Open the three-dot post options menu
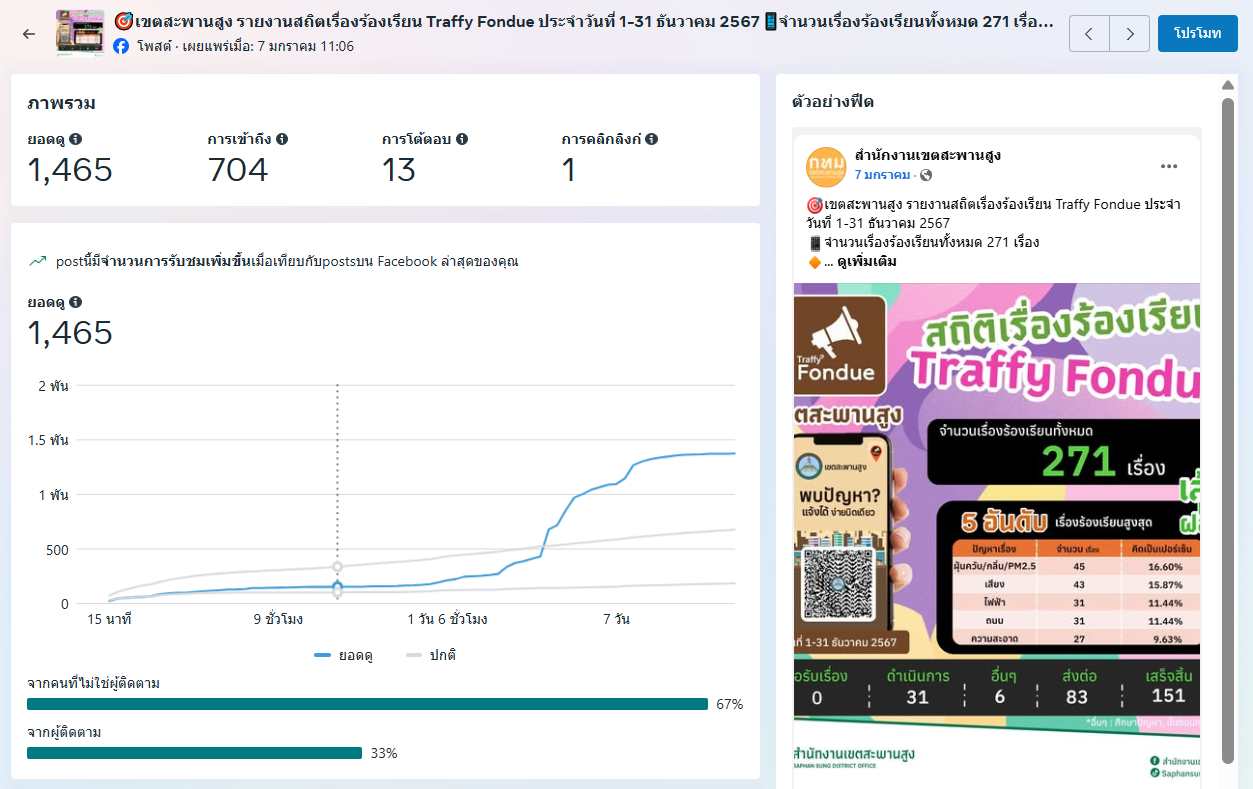The width and height of the screenshot is (1253, 789). 1168,166
